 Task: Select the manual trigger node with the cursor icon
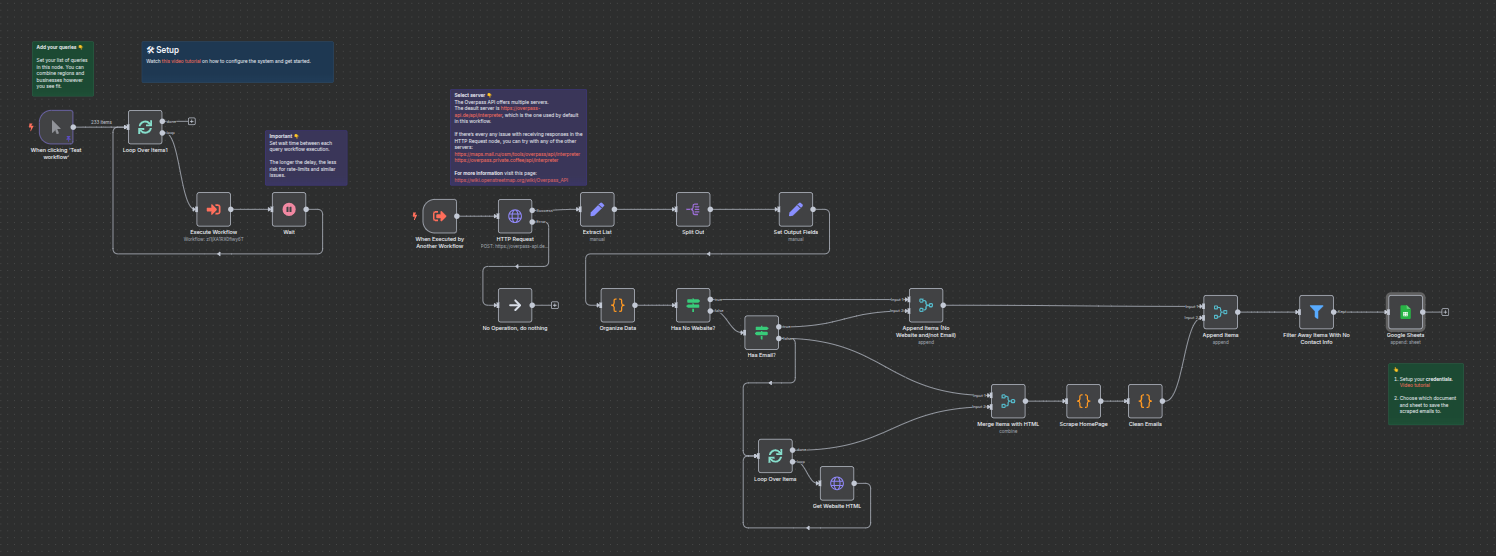tap(57, 127)
